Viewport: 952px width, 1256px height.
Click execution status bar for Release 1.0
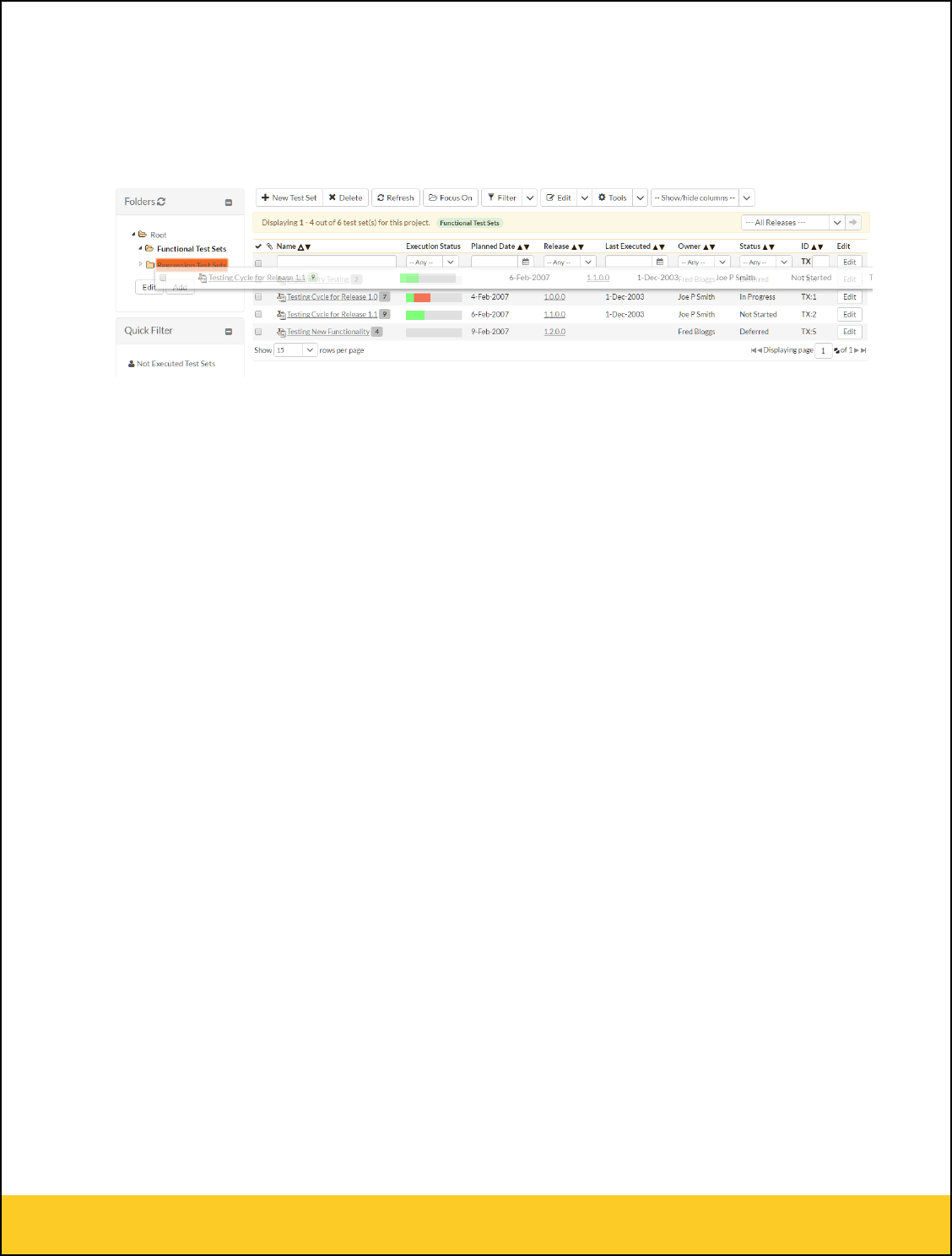(x=434, y=297)
